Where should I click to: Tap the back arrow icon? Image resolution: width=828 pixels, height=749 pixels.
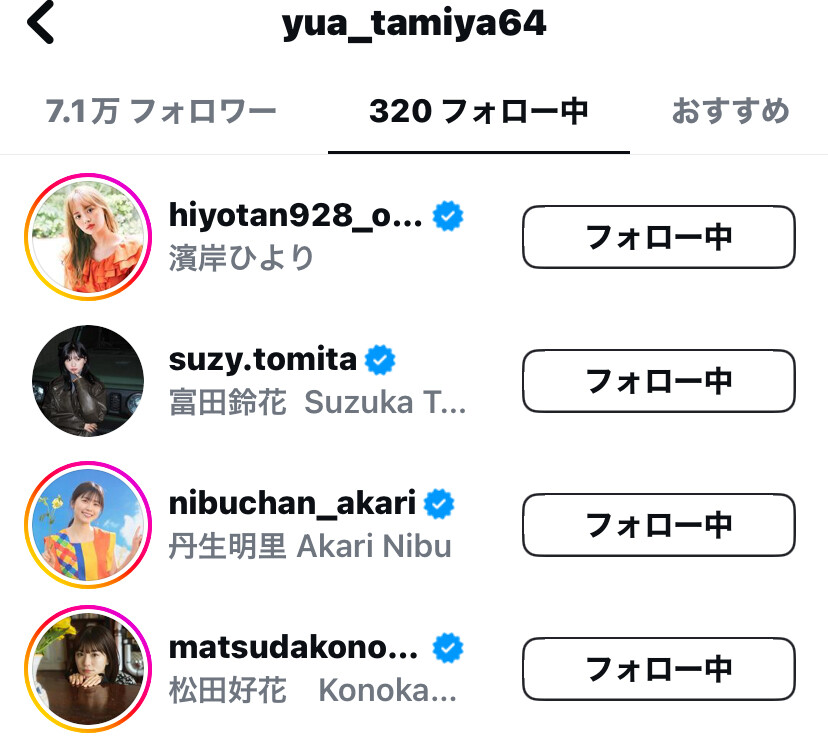(x=41, y=22)
